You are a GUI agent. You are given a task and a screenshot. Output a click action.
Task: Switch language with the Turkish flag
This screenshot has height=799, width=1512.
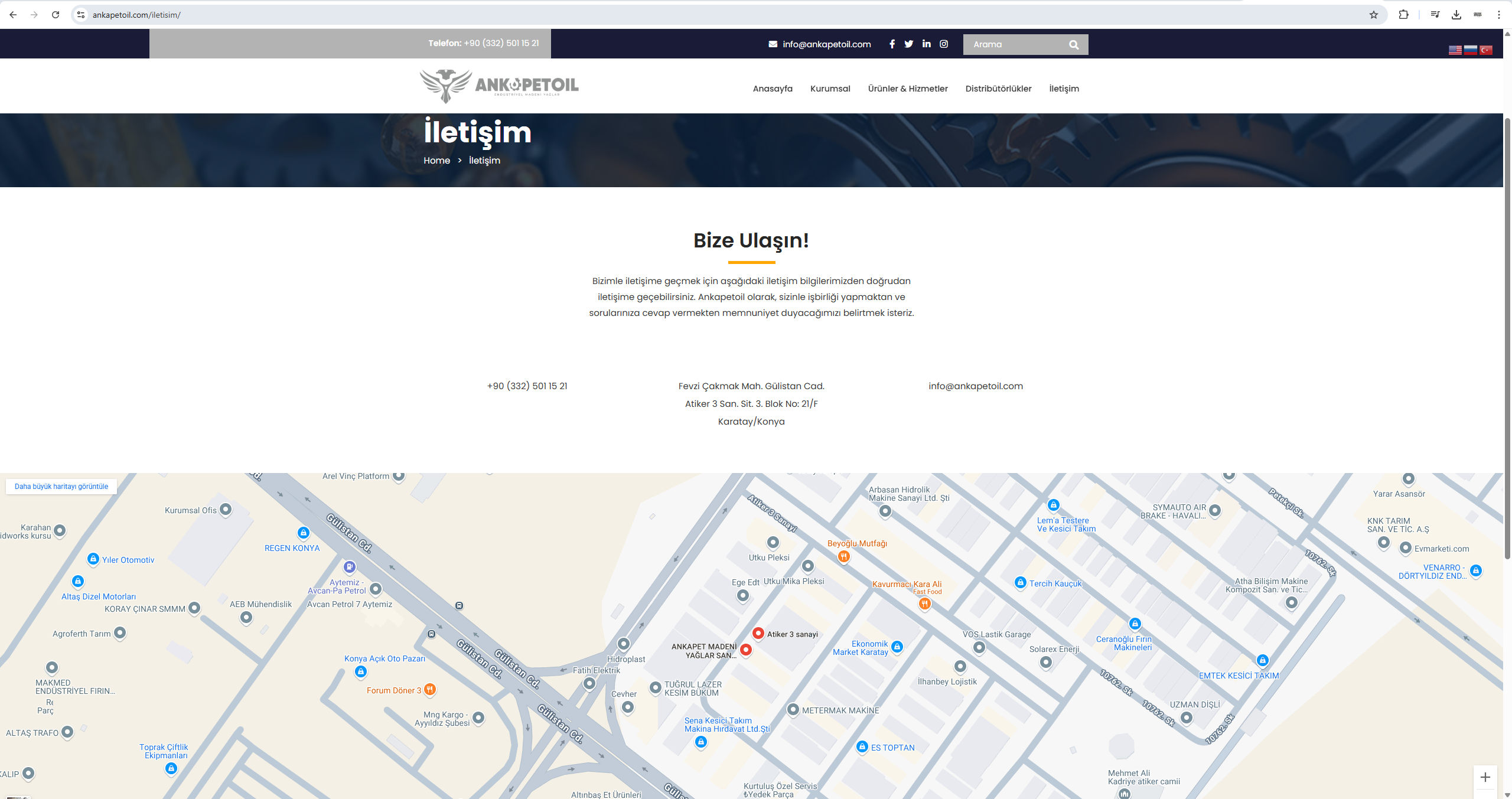(1486, 50)
